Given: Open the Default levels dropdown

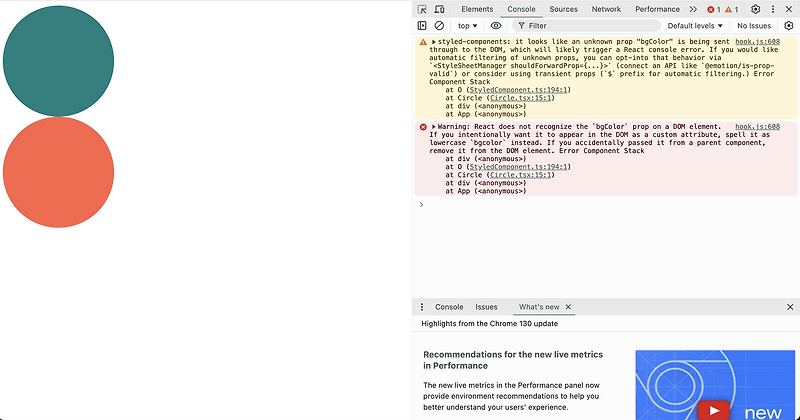Looking at the screenshot, I should click(695, 26).
